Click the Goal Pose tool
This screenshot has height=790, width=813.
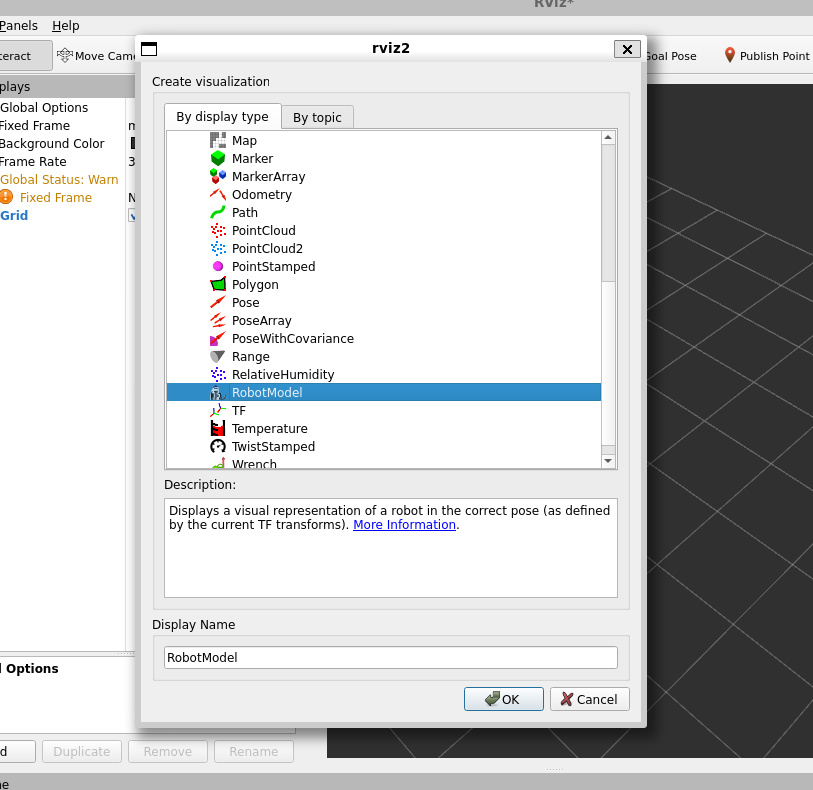click(671, 55)
